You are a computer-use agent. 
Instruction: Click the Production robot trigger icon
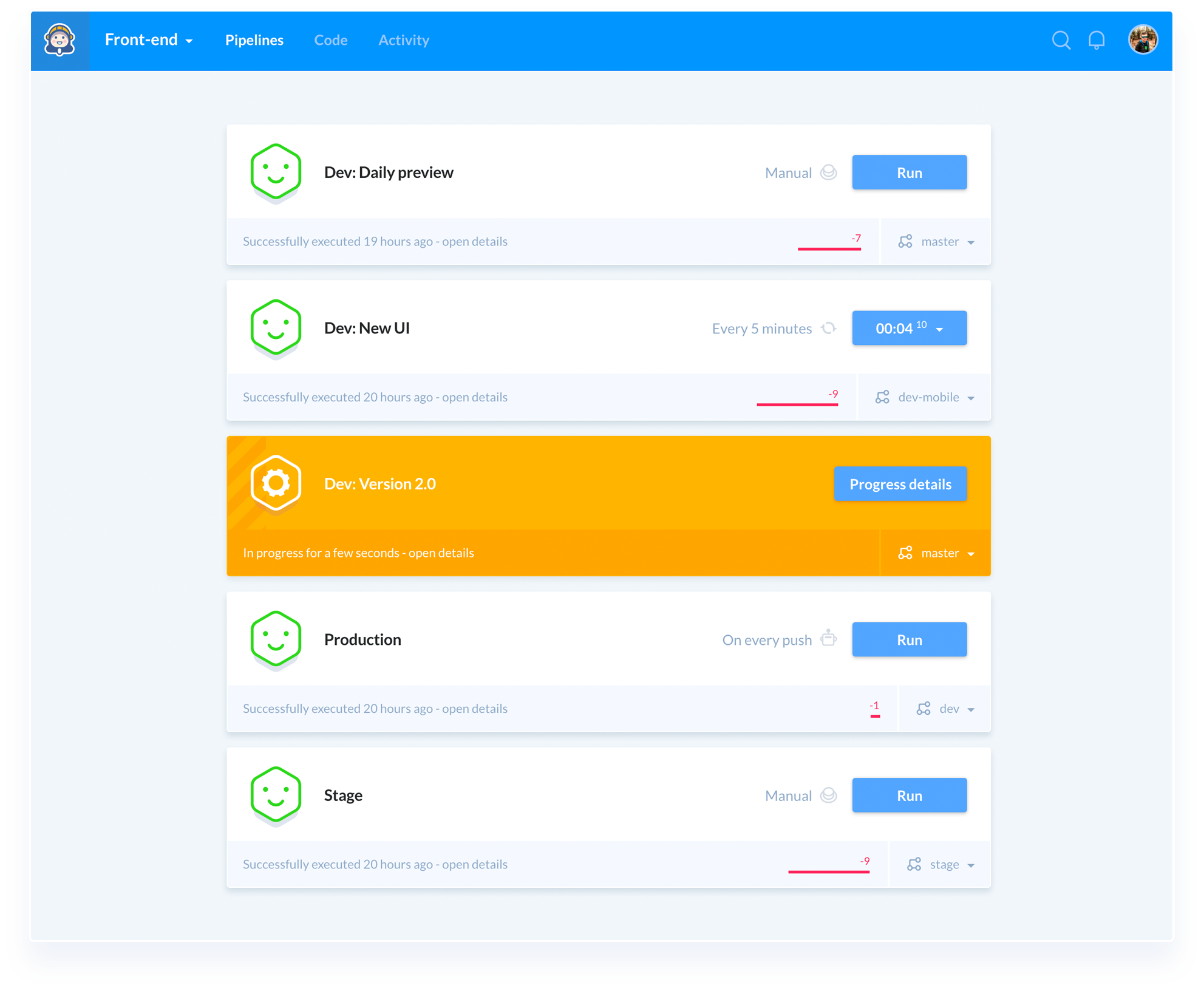(828, 639)
